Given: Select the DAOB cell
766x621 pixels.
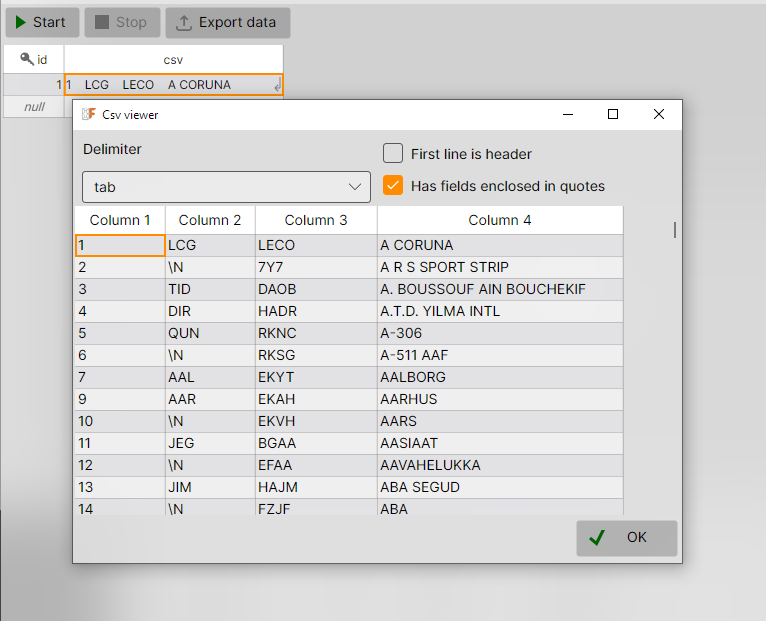Looking at the screenshot, I should (x=316, y=289).
